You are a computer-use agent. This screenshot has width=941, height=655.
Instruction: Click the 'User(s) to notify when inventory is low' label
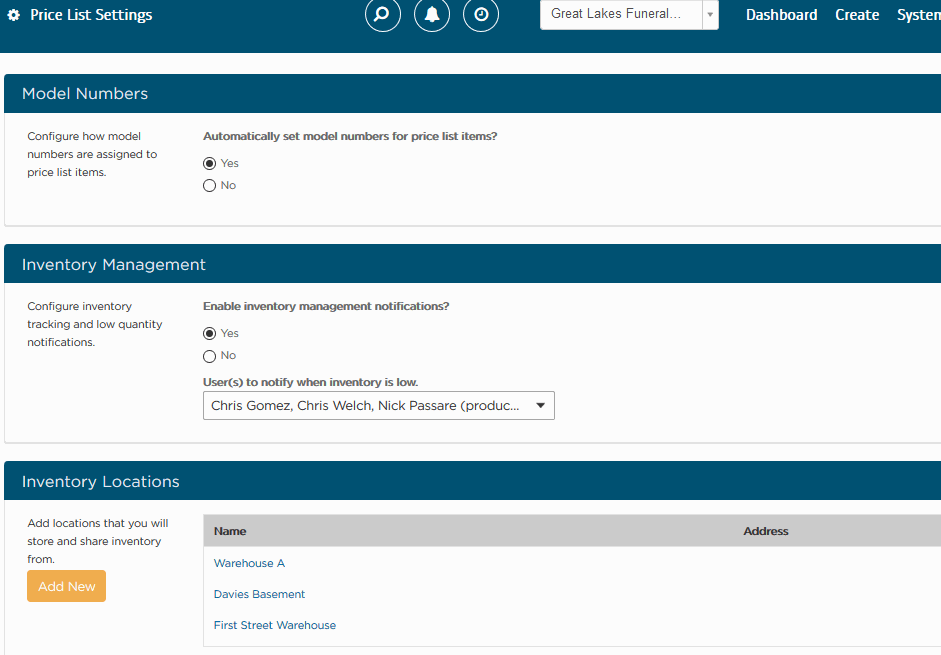point(310,382)
